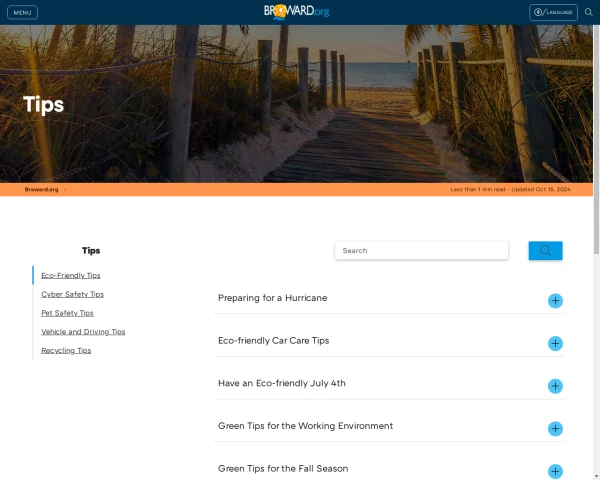
Task: Click the large 'Tips' banner title
Action: [x=44, y=105]
